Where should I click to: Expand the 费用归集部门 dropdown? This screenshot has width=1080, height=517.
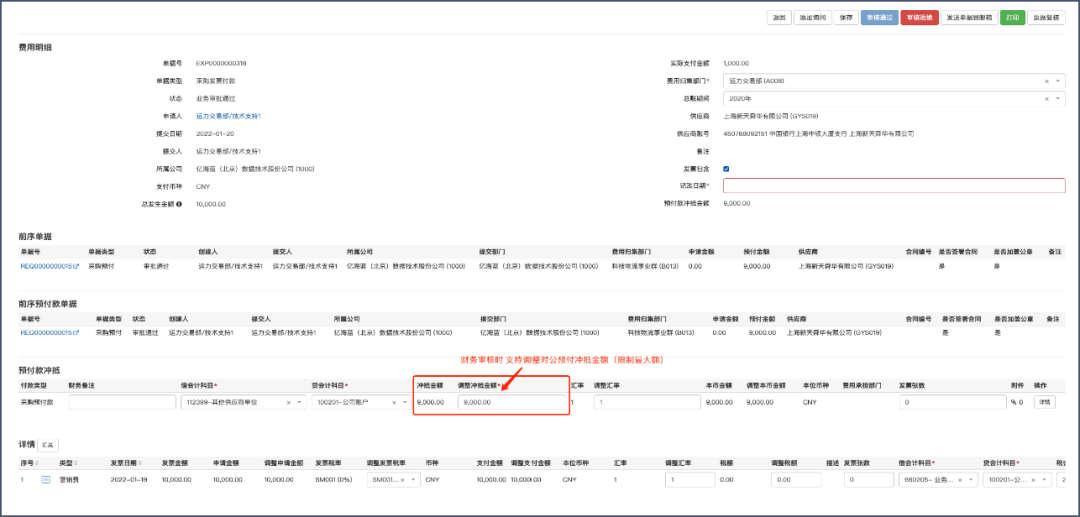(x=1058, y=81)
